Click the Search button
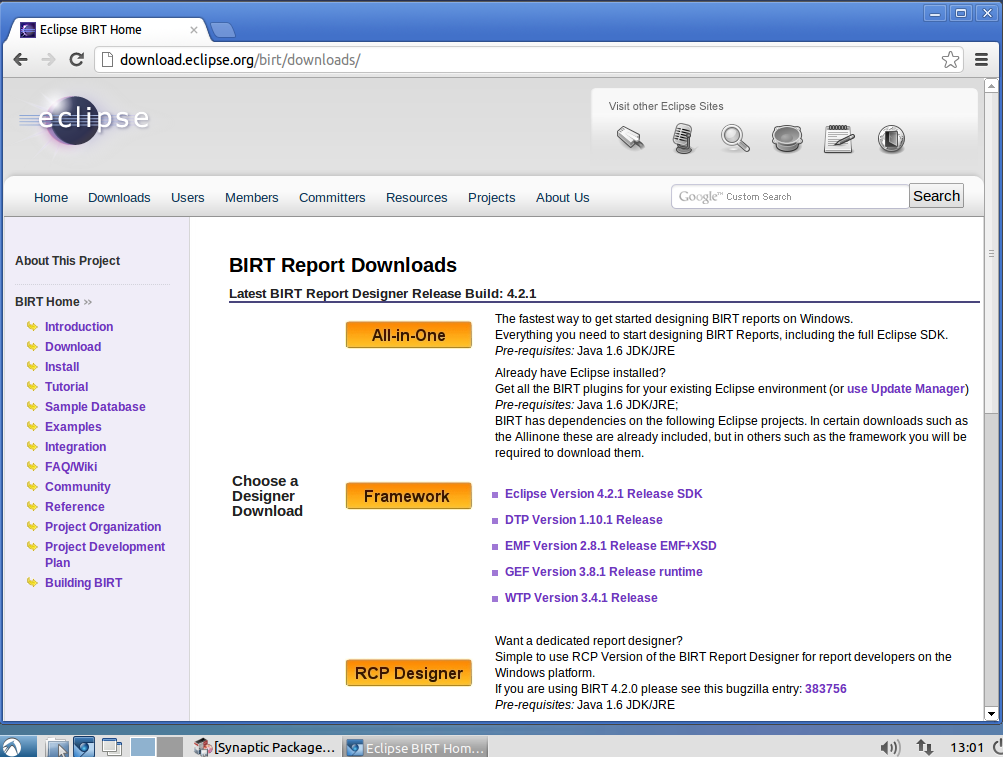Screen dimensions: 1003x757 click(936, 196)
